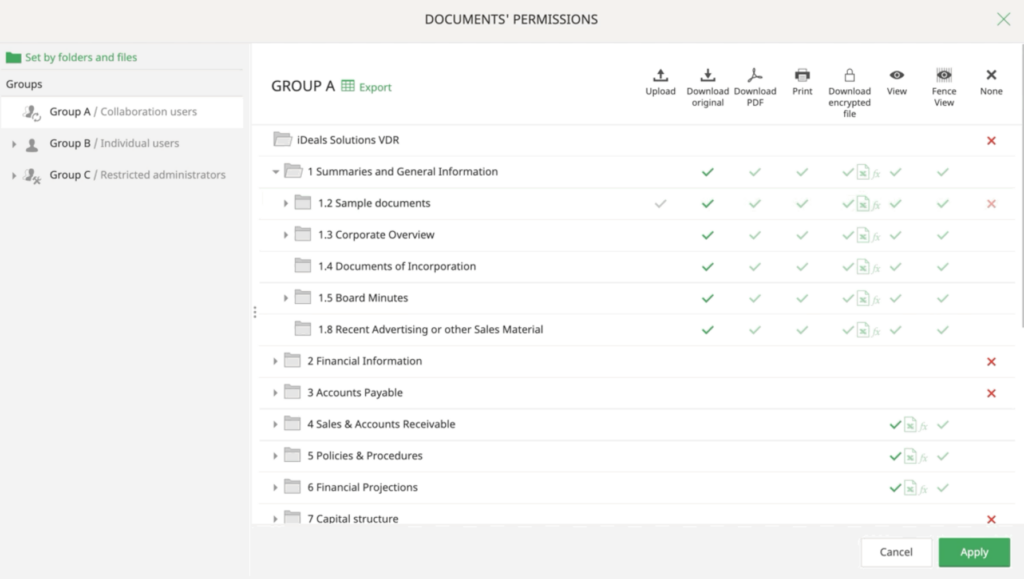Apply the permission changes
Screen dimensions: 1024x579
tap(973, 551)
